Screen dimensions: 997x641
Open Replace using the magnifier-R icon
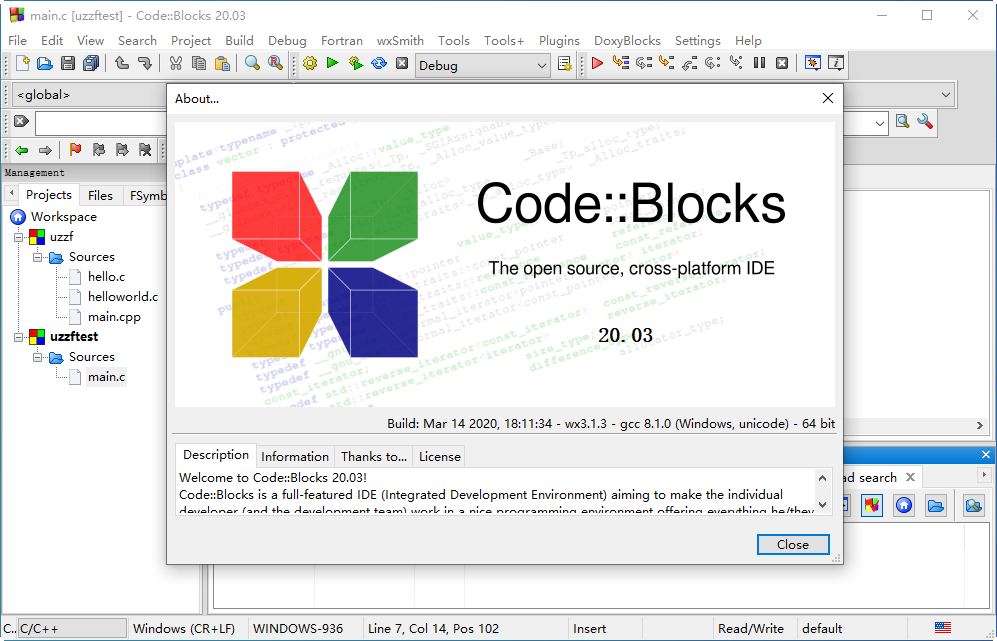275,63
